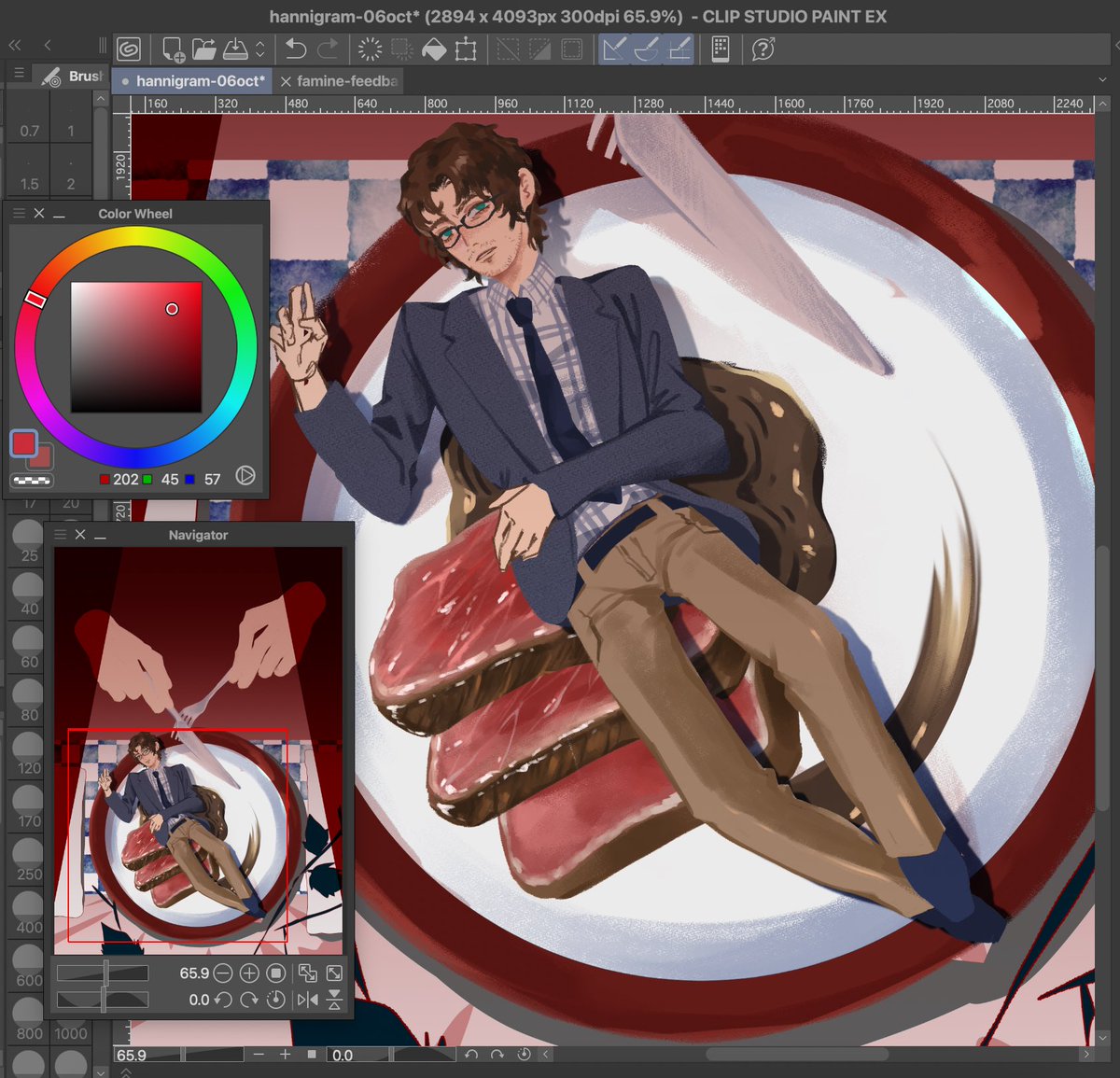Screen dimensions: 1120x1078
Task: Toggle Snap to Ruler
Action: (x=613, y=49)
